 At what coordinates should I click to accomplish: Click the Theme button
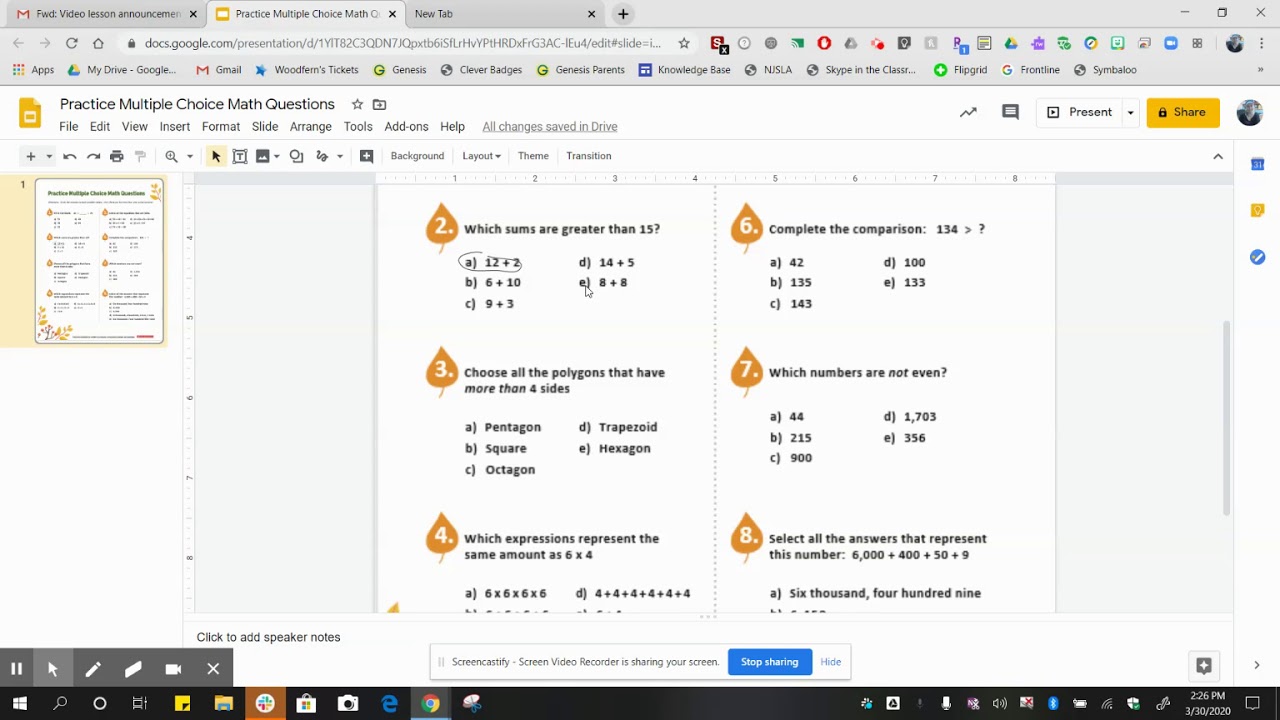(x=533, y=156)
